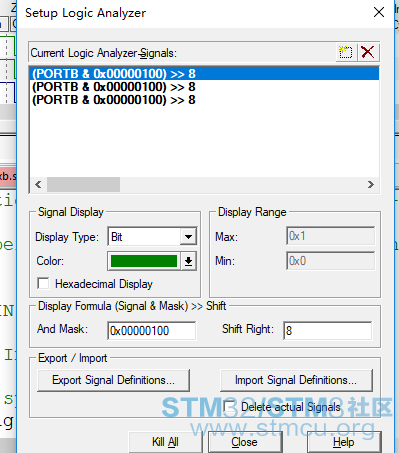Click the Min display range field
The width and height of the screenshot is (399, 453).
[x=330, y=261]
